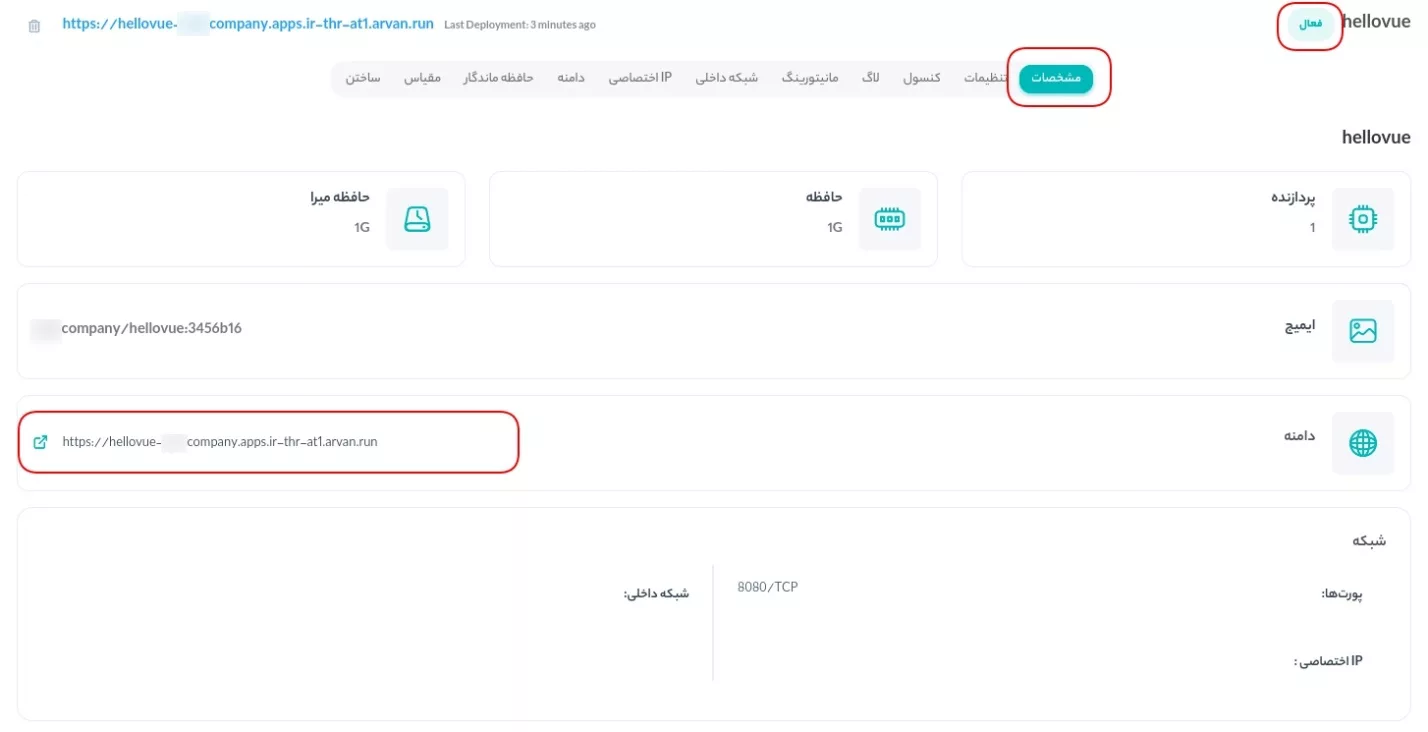Image resolution: width=1428 pixels, height=732 pixels.
Task: Select the لاگ logs tab
Action: point(870,78)
